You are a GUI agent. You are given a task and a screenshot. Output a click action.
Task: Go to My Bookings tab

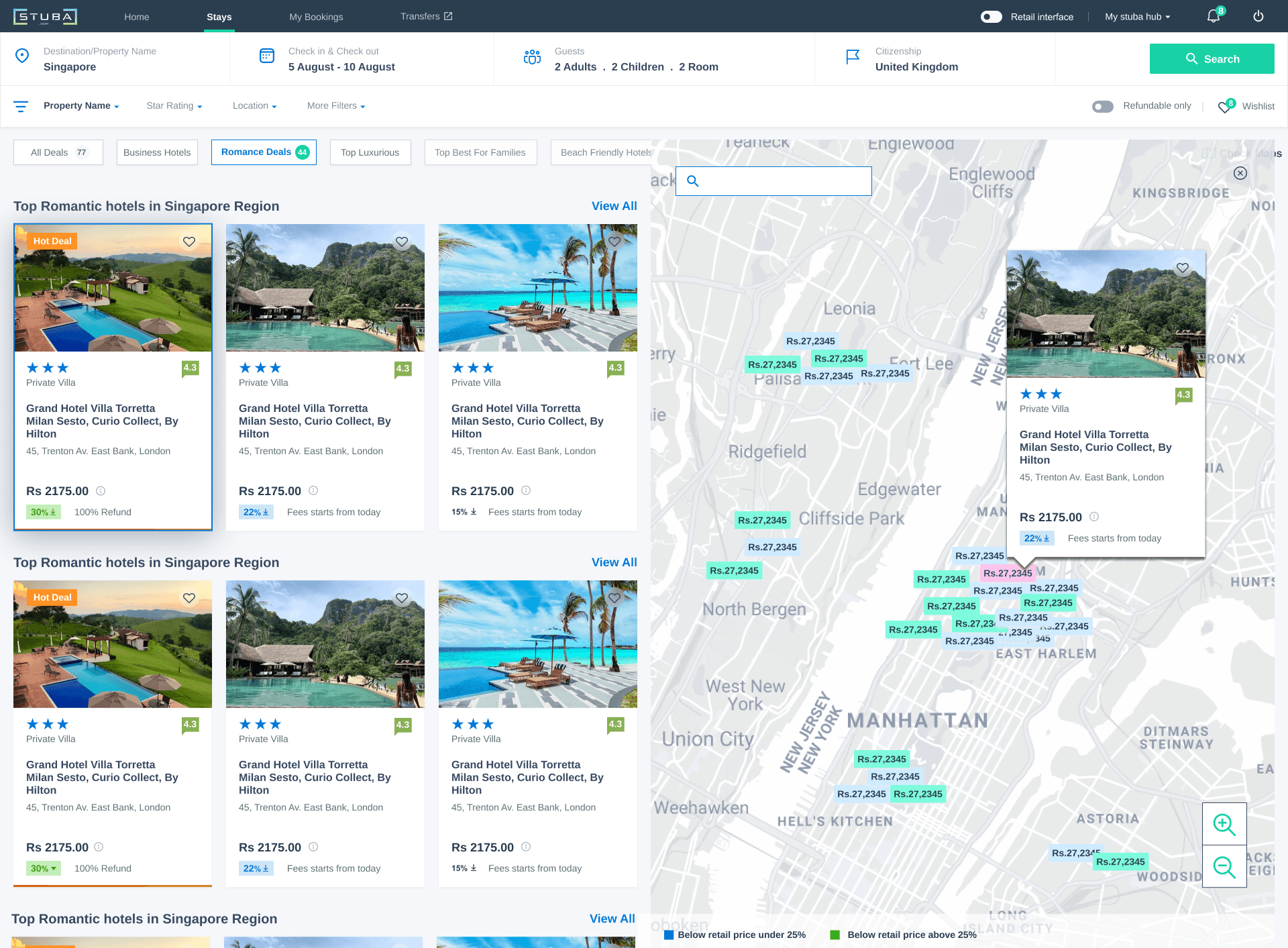pyautogui.click(x=316, y=17)
